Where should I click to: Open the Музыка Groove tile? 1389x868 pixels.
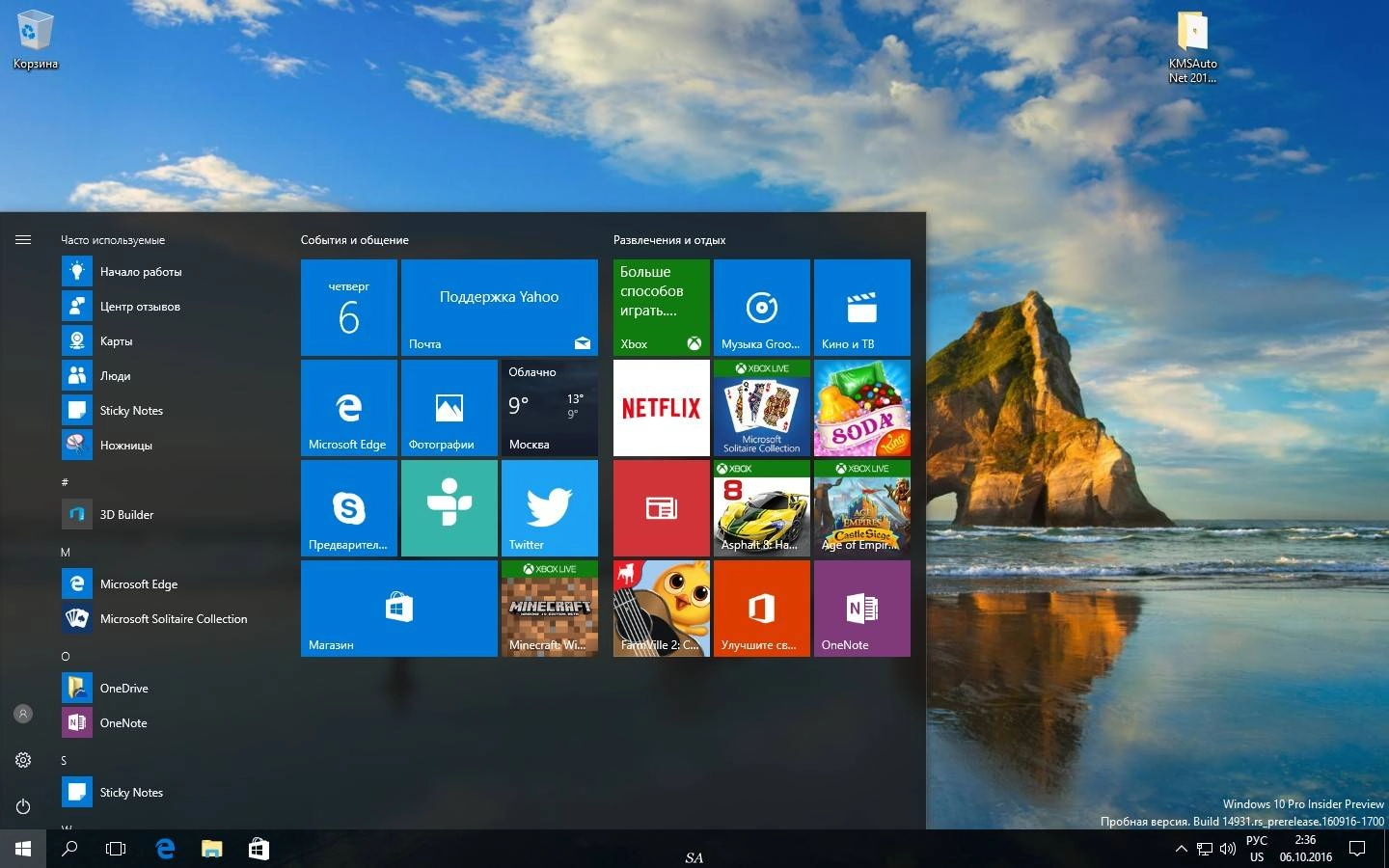pyautogui.click(x=762, y=308)
